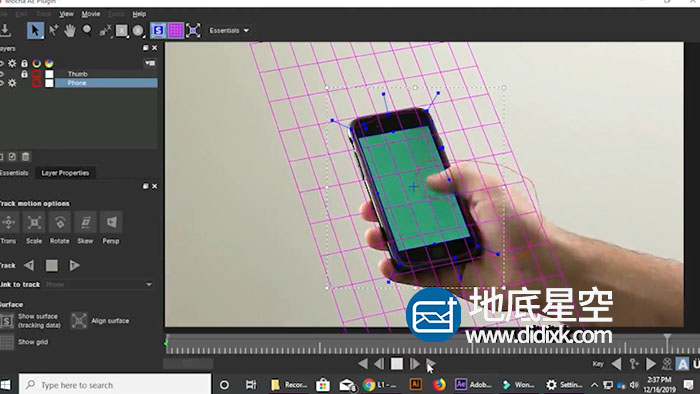Switch to the Layer Properties tab

[65, 173]
